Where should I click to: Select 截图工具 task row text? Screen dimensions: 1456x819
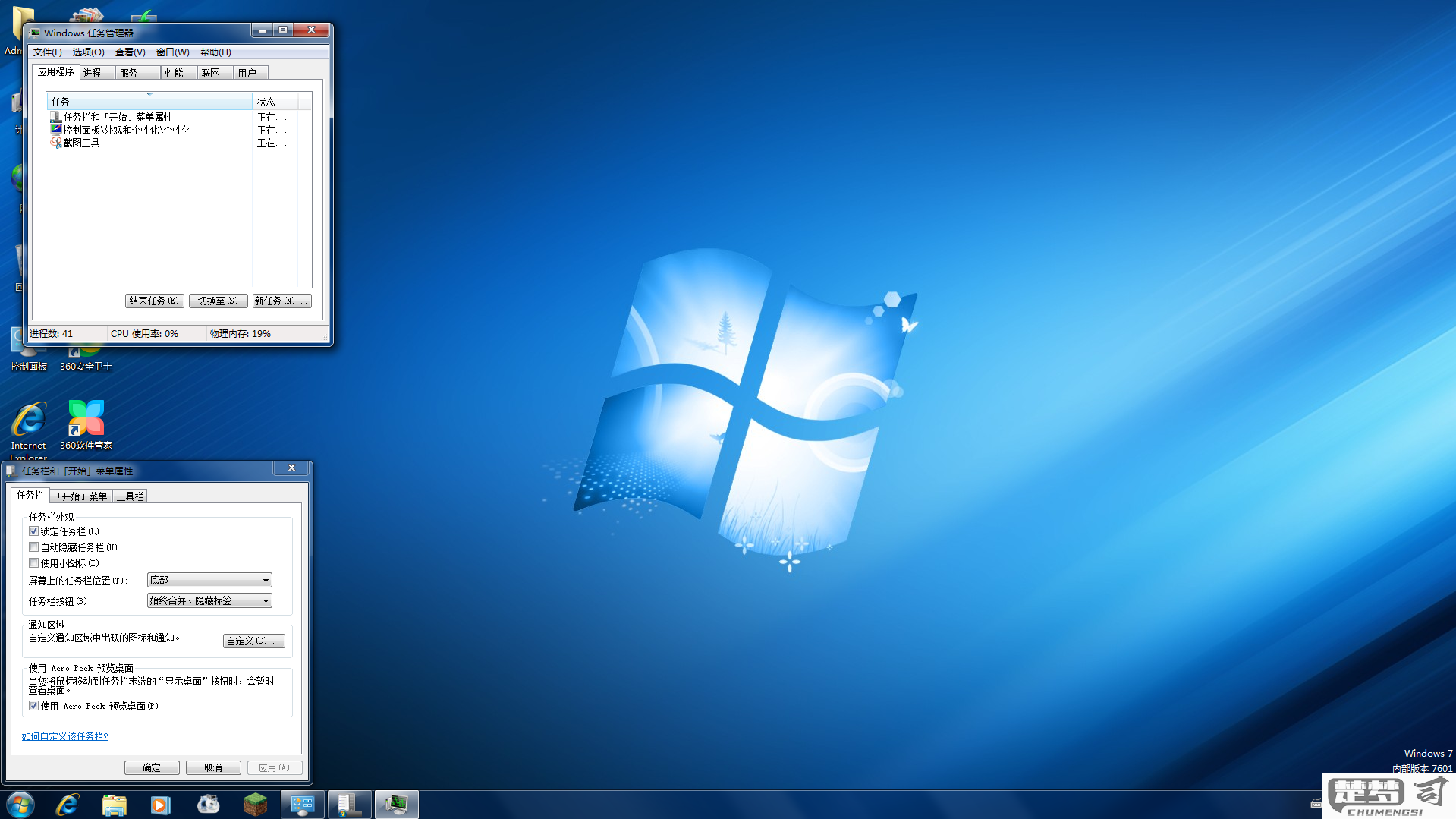[81, 143]
